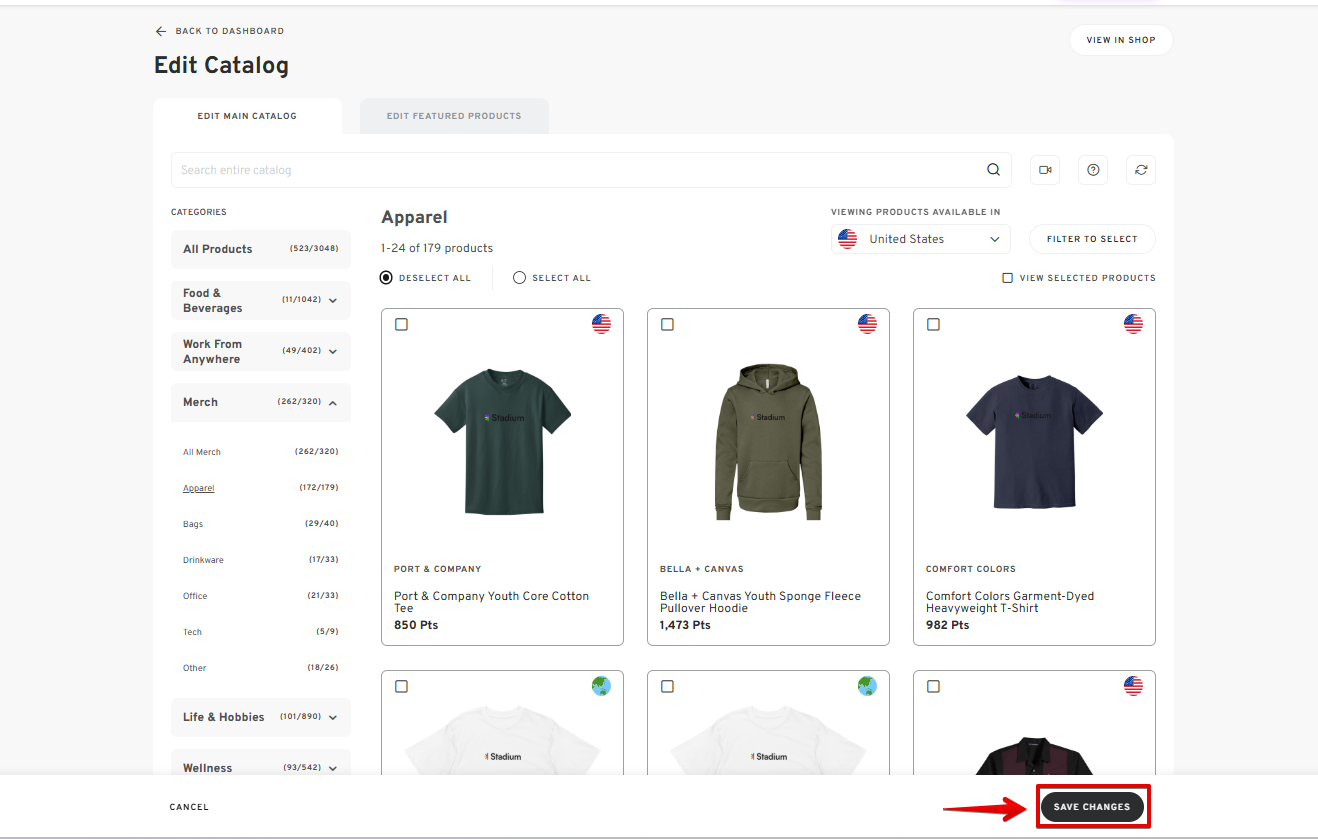Check the Port & Company Youth Tee checkbox
The height and width of the screenshot is (839, 1318).
(402, 325)
